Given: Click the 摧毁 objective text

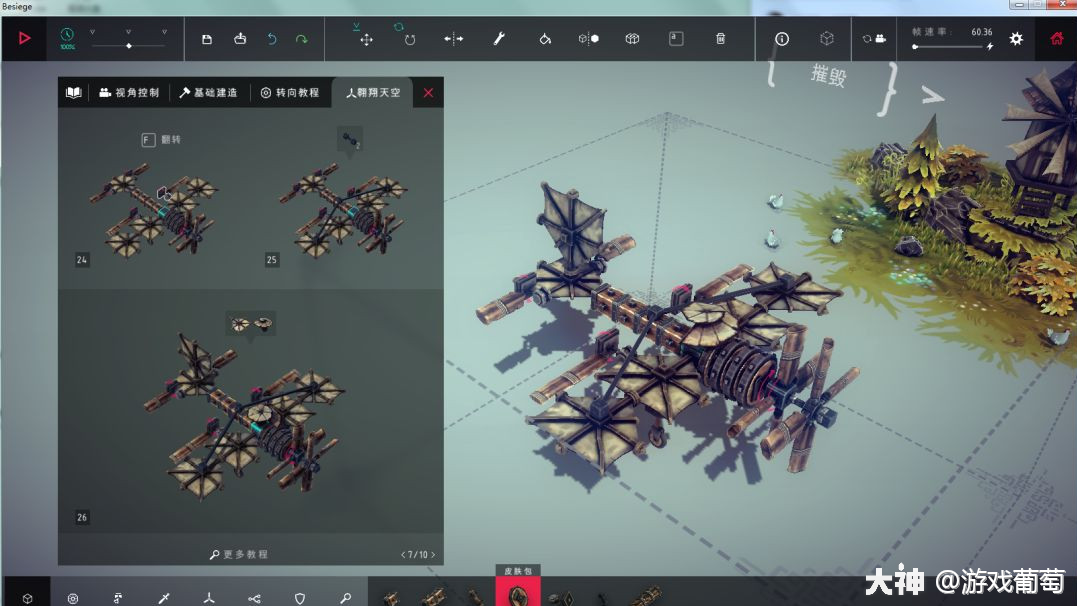Looking at the screenshot, I should pyautogui.click(x=828, y=75).
